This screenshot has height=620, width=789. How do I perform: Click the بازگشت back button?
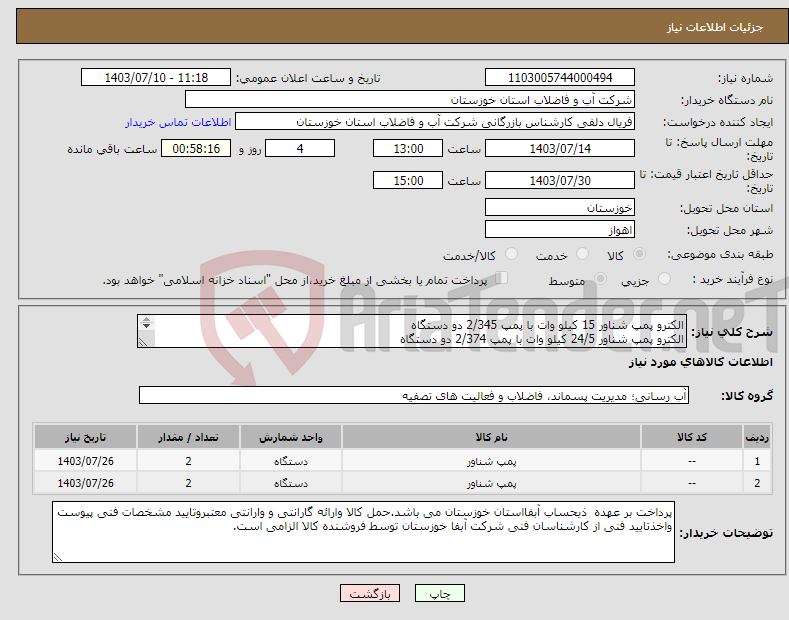pyautogui.click(x=370, y=594)
